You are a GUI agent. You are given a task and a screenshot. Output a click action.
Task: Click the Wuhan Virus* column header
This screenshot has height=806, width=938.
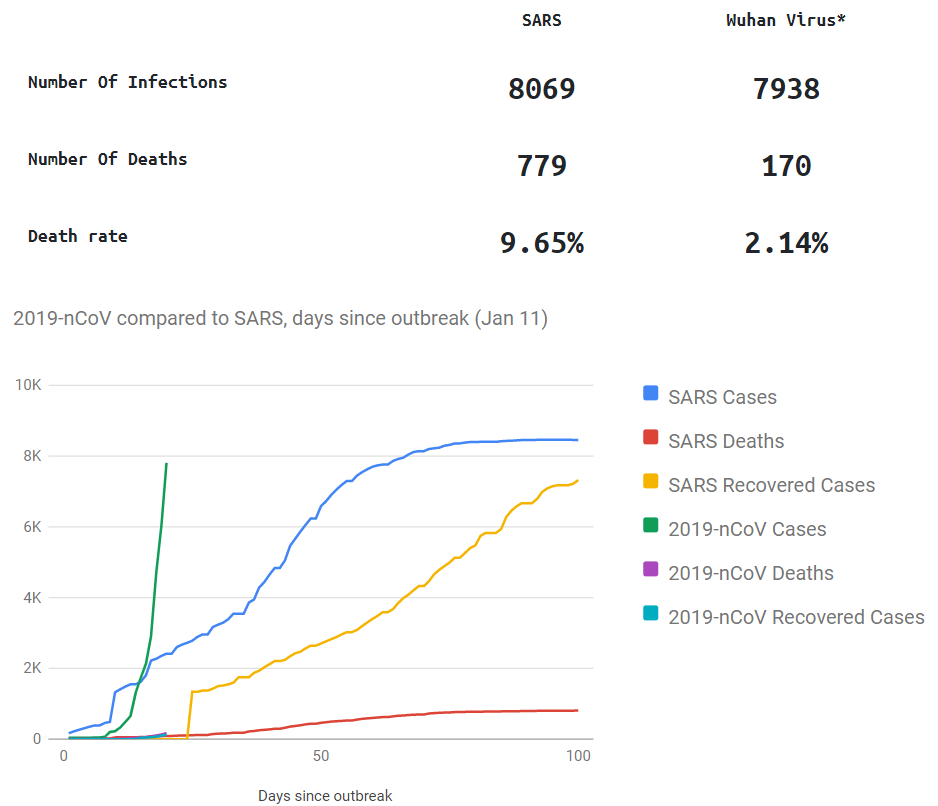coord(786,20)
